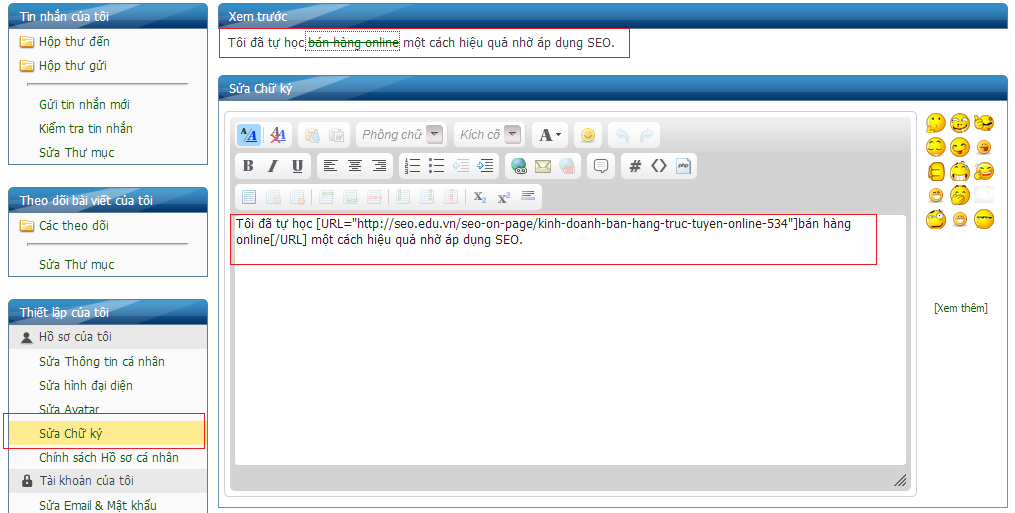Expand the font color picker
The width and height of the screenshot is (1015, 513).
549,135
